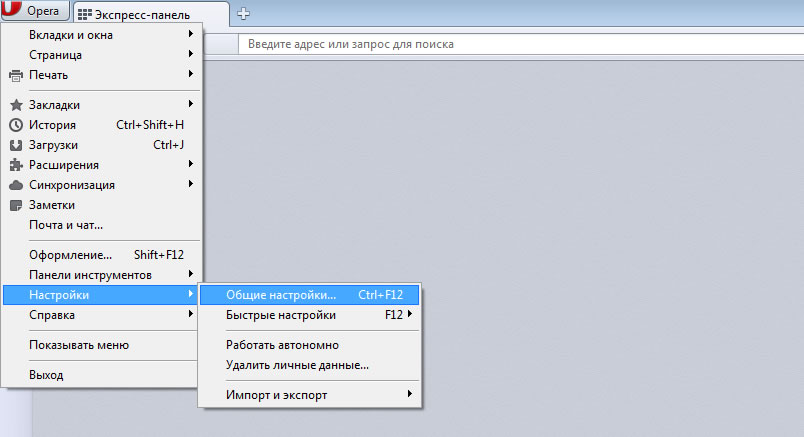804x437 pixels.
Task: Expand arrow next to Закладки
Action: [191, 104]
